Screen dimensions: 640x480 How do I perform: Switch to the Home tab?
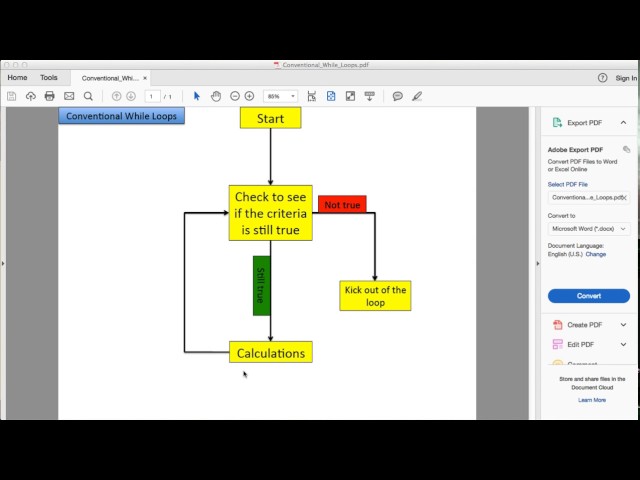coord(17,78)
